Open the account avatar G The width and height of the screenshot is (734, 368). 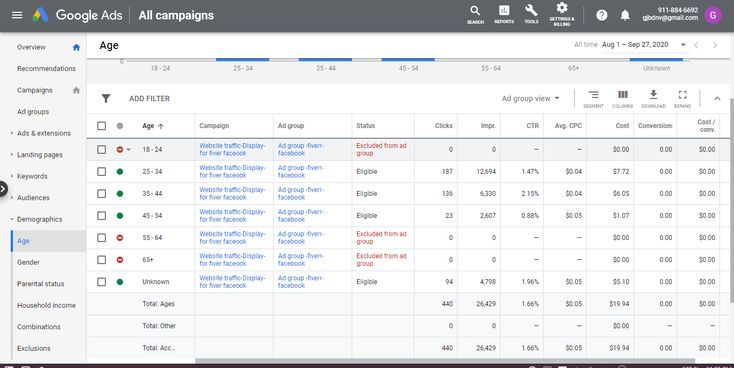click(713, 15)
